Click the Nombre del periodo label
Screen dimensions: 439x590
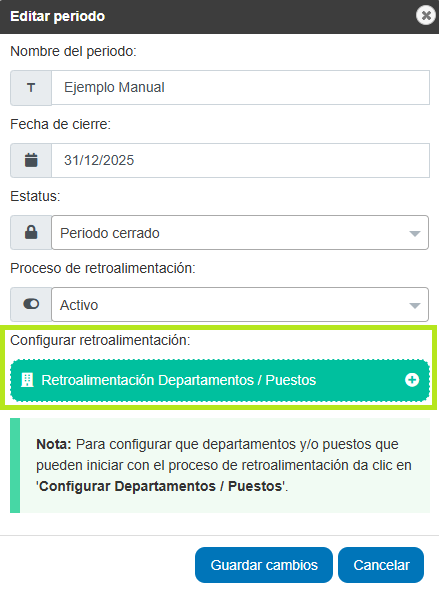pyautogui.click(x=73, y=51)
